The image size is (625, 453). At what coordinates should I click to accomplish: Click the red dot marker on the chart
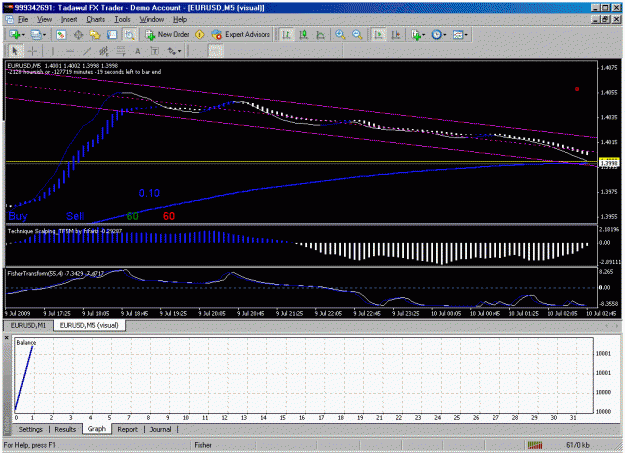click(x=577, y=89)
